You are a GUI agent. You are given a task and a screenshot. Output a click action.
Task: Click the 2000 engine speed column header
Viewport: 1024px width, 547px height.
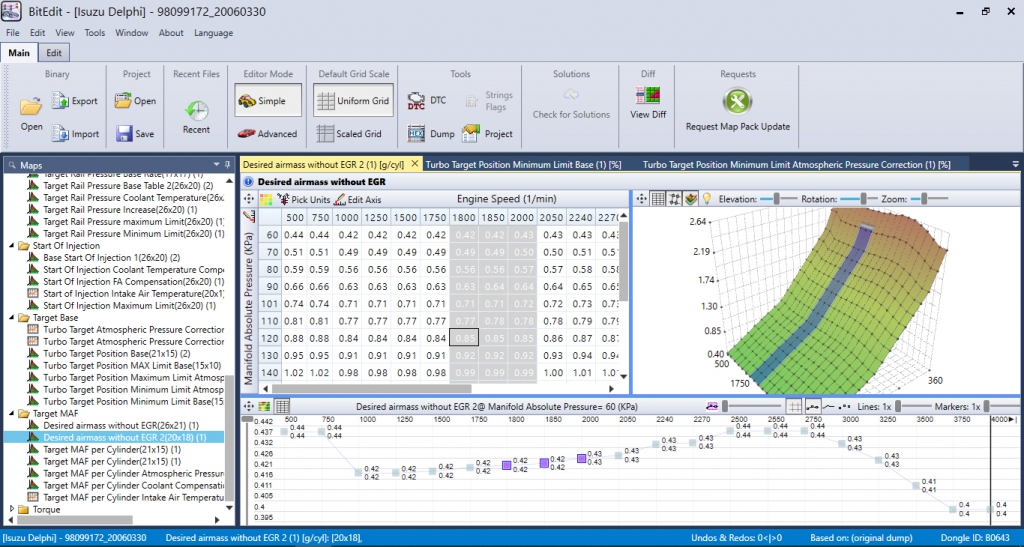[522, 217]
